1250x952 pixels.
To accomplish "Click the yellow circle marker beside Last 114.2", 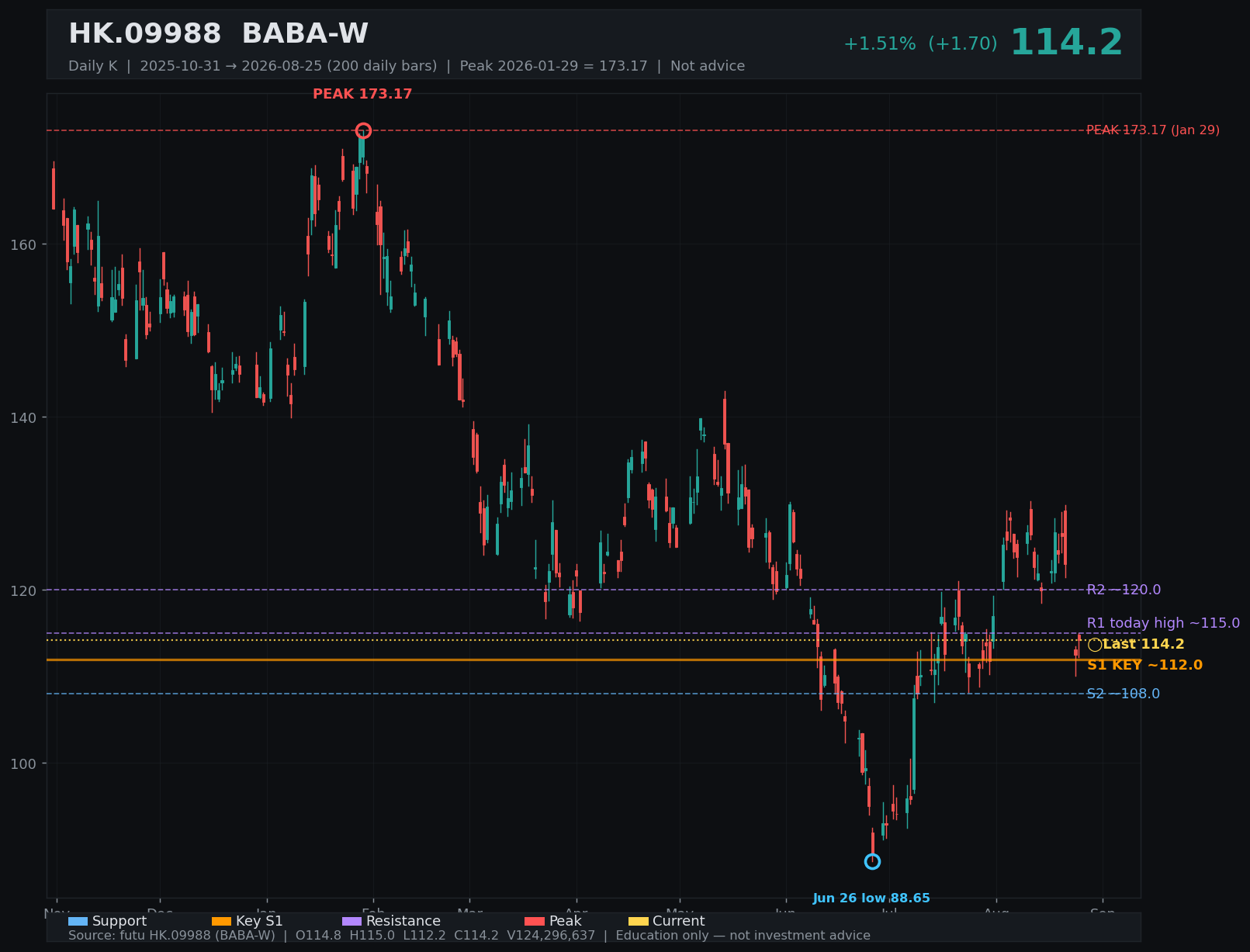I will coord(1095,645).
